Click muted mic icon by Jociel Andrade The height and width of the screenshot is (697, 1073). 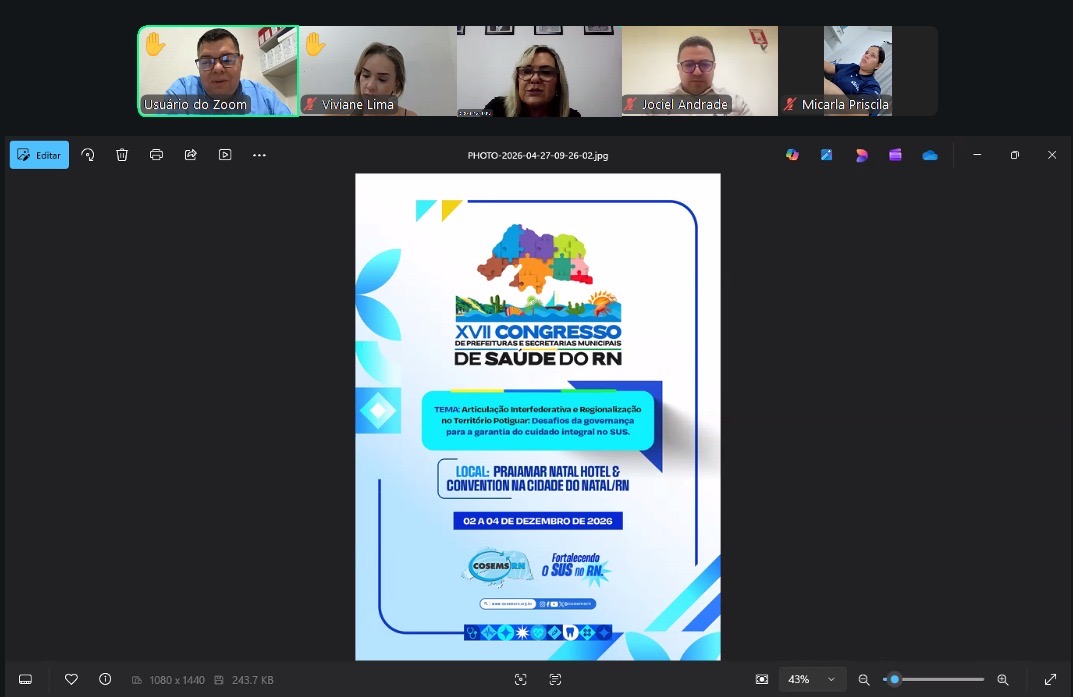tap(630, 105)
